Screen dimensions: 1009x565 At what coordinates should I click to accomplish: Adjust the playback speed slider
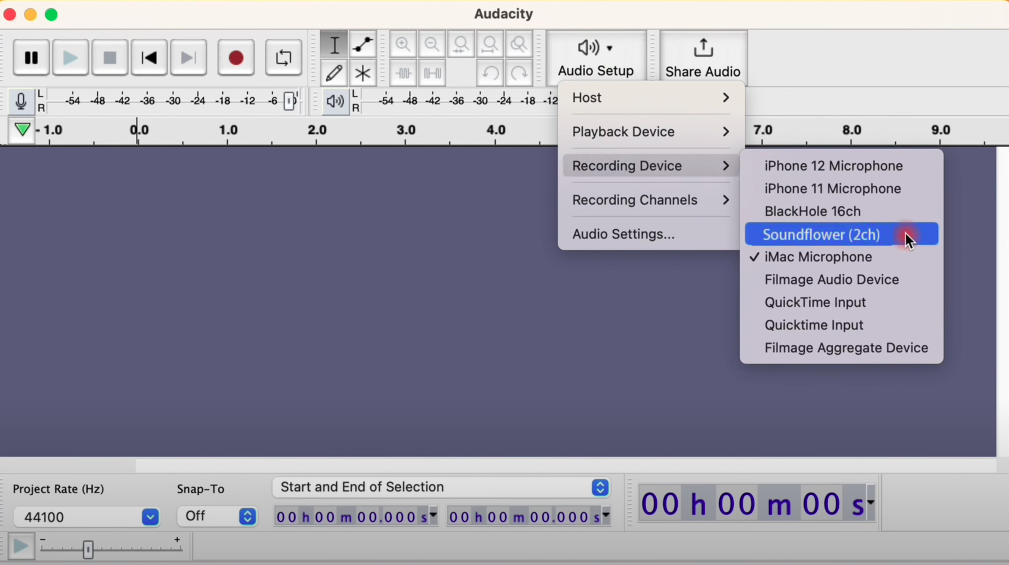88,549
